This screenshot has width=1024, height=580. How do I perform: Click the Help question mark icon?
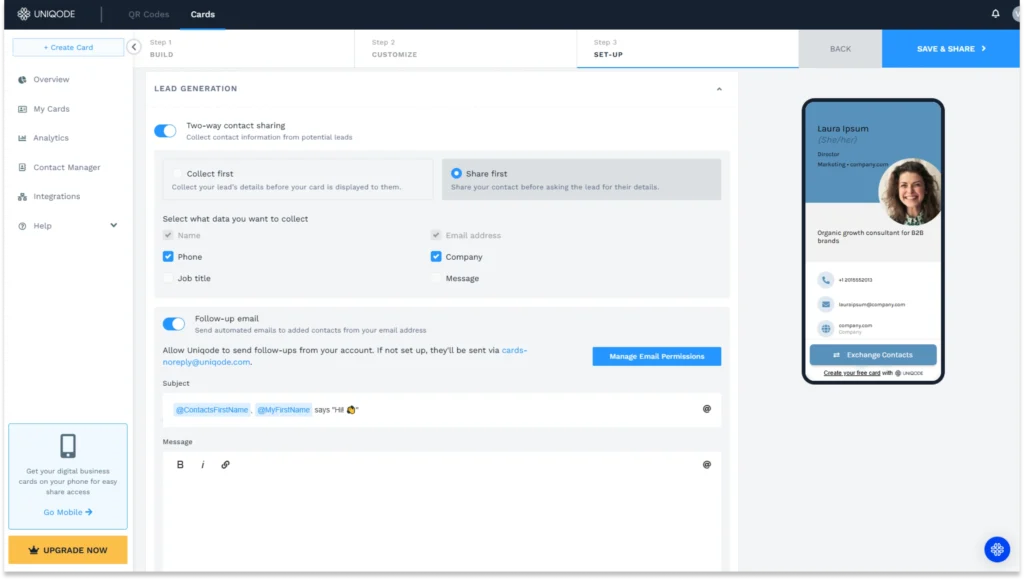click(x=22, y=226)
